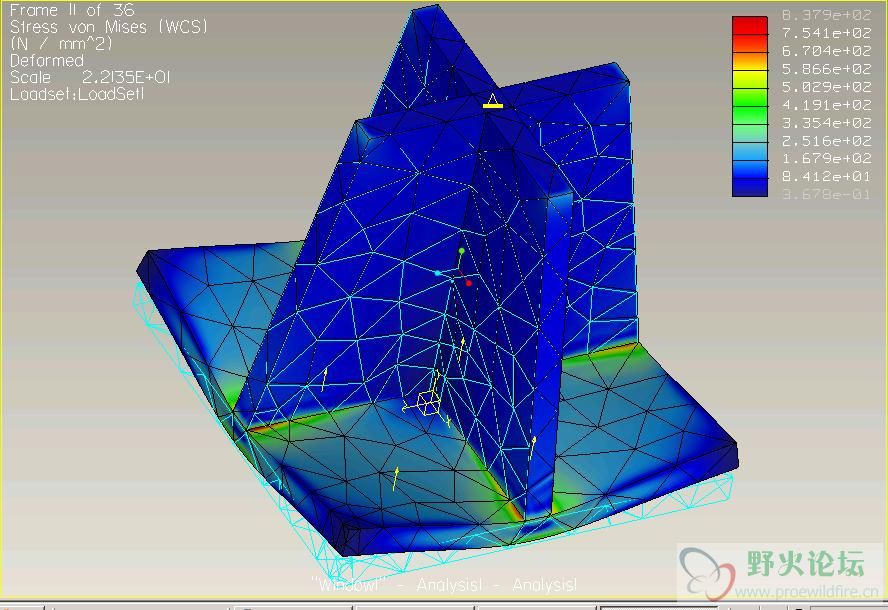Image resolution: width=888 pixels, height=610 pixels.
Task: Pick the darkest blue band of the legend
Action: [750, 187]
